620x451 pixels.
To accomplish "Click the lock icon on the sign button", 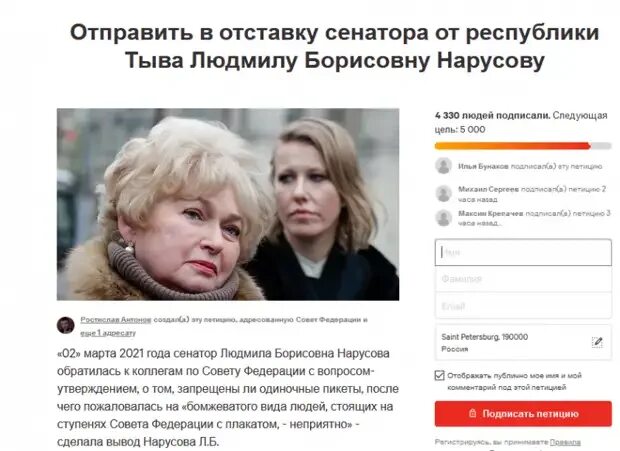I will [472, 413].
